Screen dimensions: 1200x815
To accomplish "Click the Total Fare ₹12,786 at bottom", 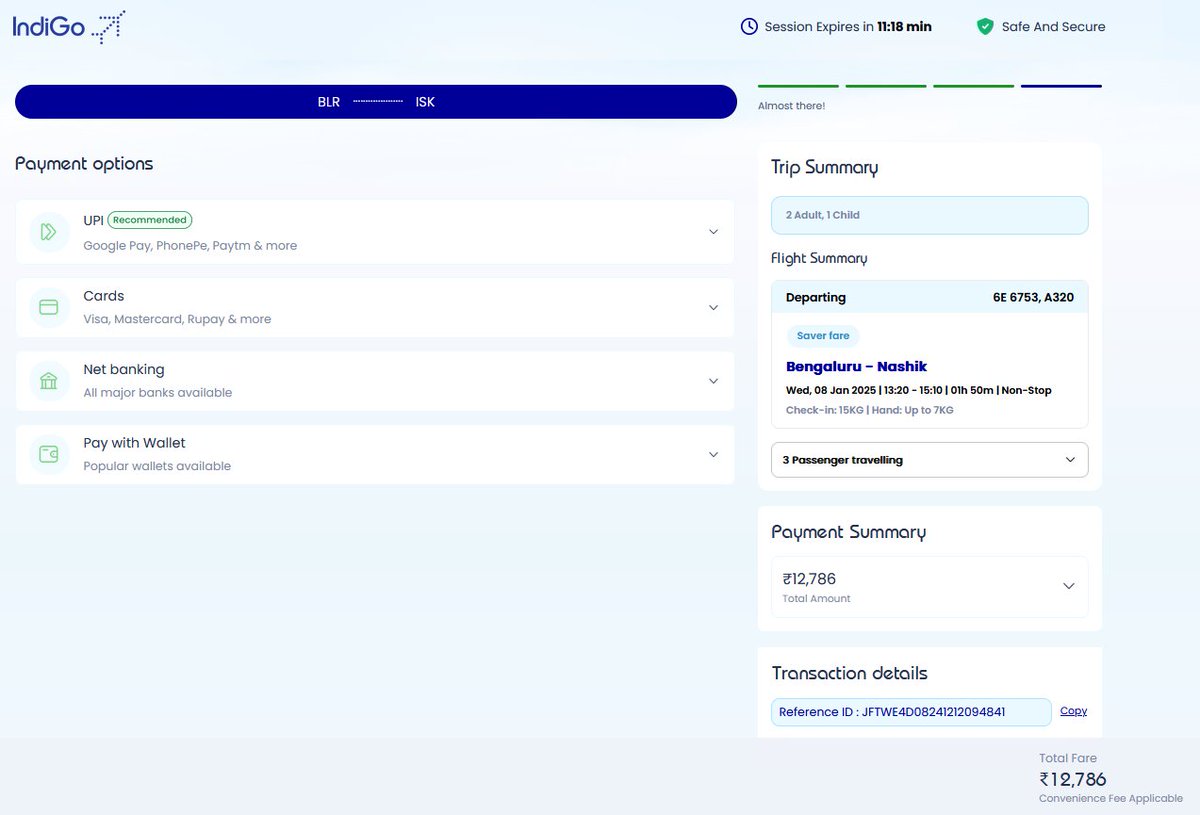I will click(1072, 779).
